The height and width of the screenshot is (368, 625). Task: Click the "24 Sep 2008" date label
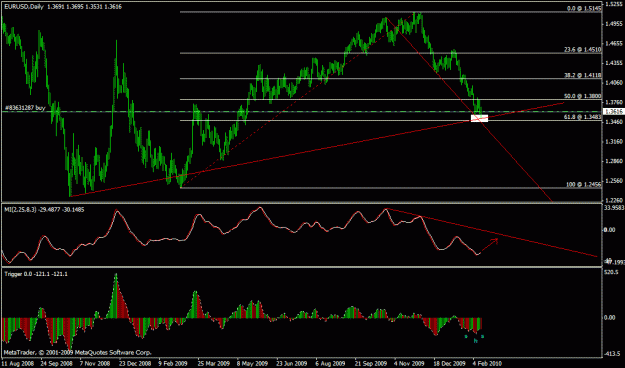(57, 363)
